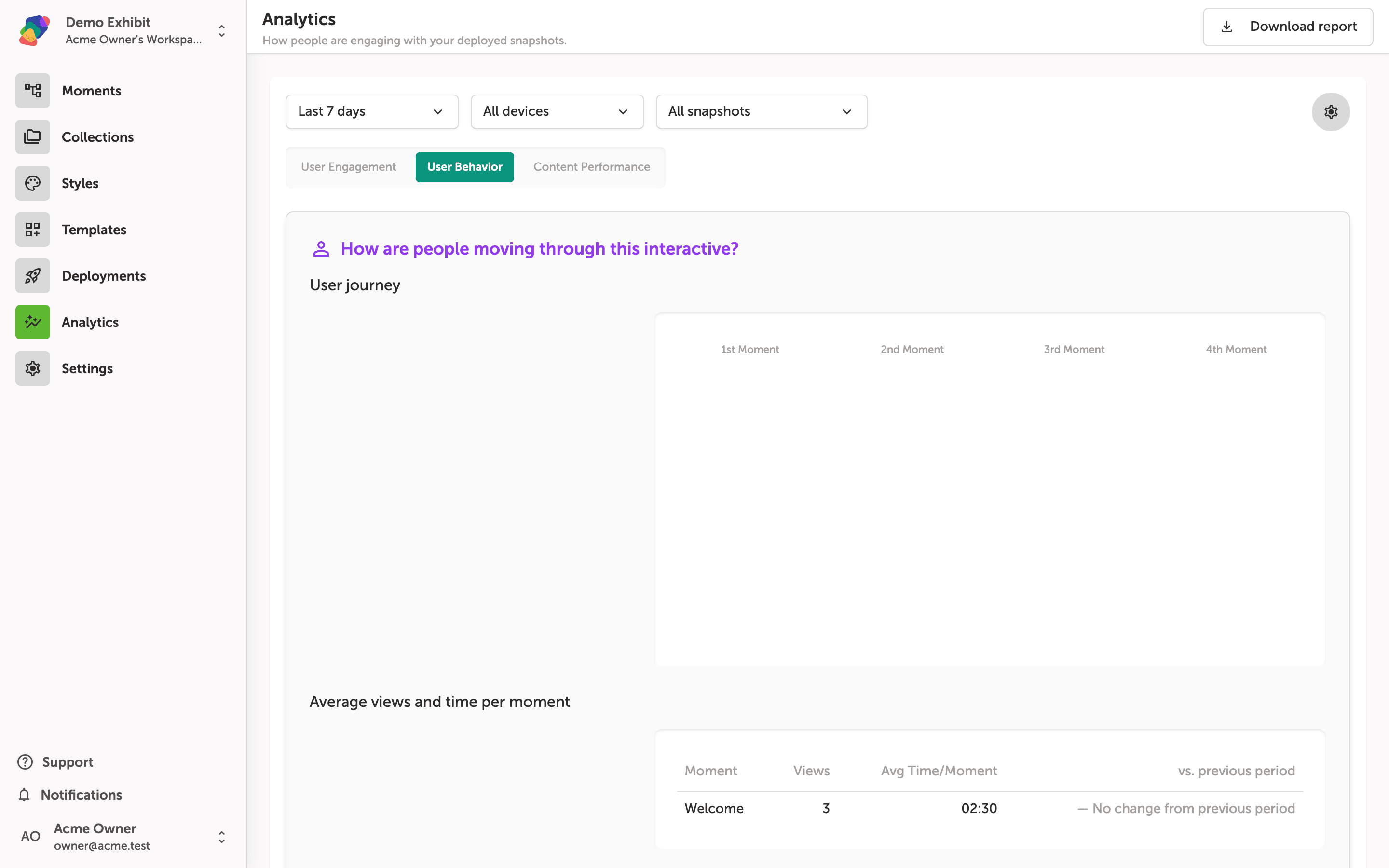This screenshot has height=868, width=1389.
Task: Go to Settings in the sidebar
Action: coord(87,368)
